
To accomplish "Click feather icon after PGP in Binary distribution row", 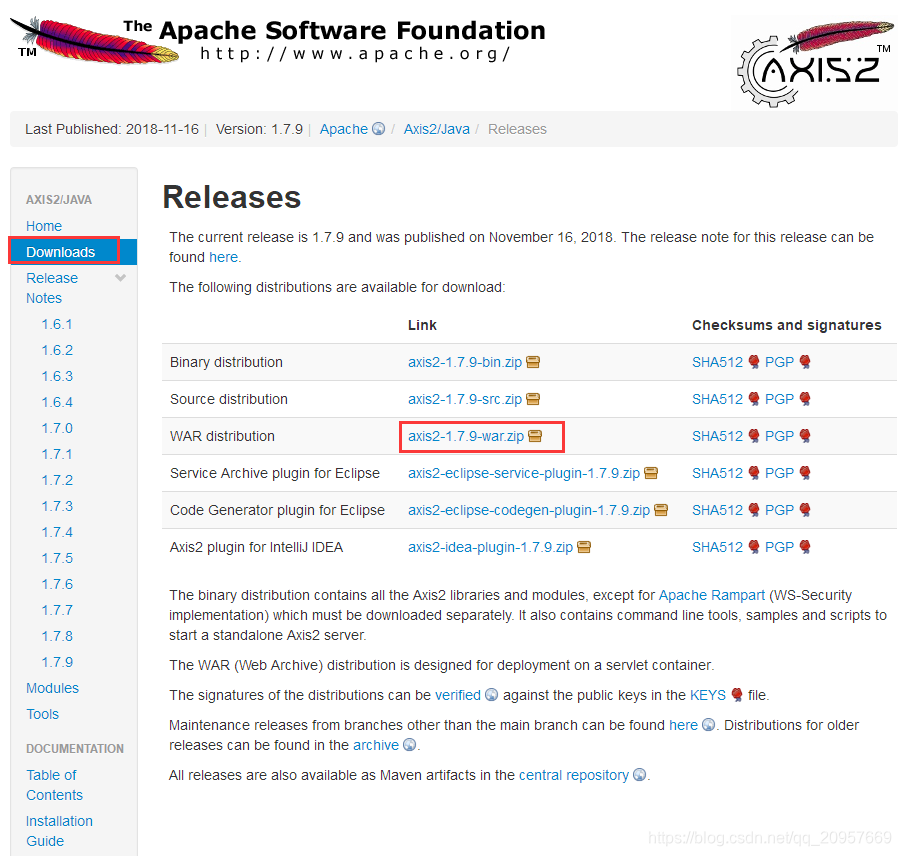I will pyautogui.click(x=805, y=362).
